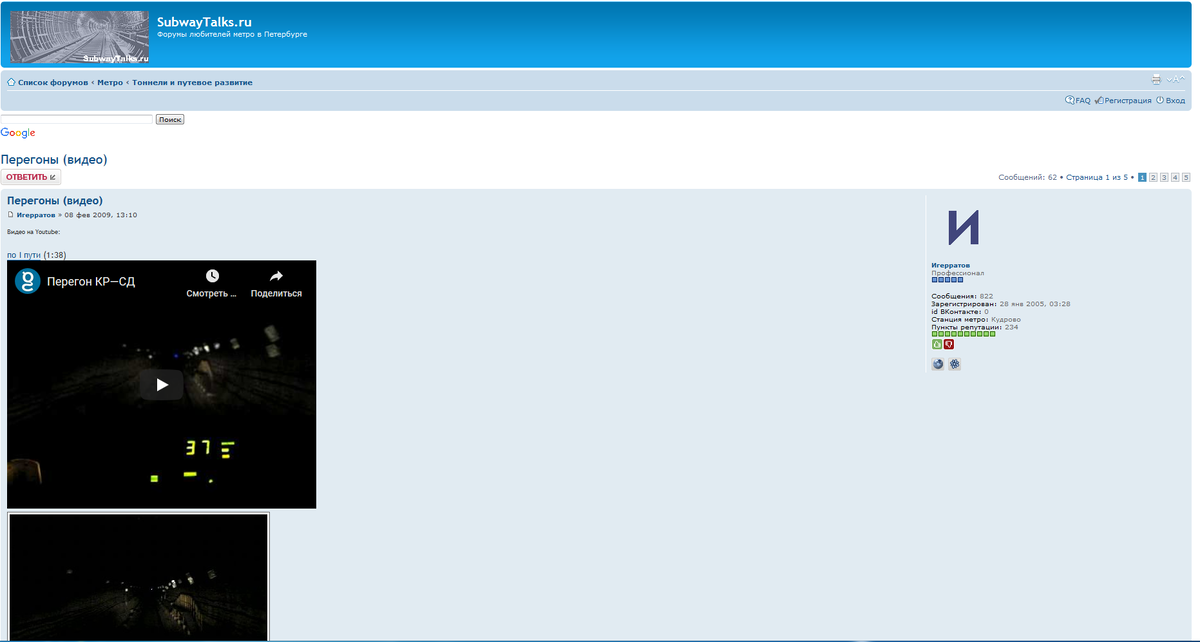Open the FAQ link

click(1078, 100)
